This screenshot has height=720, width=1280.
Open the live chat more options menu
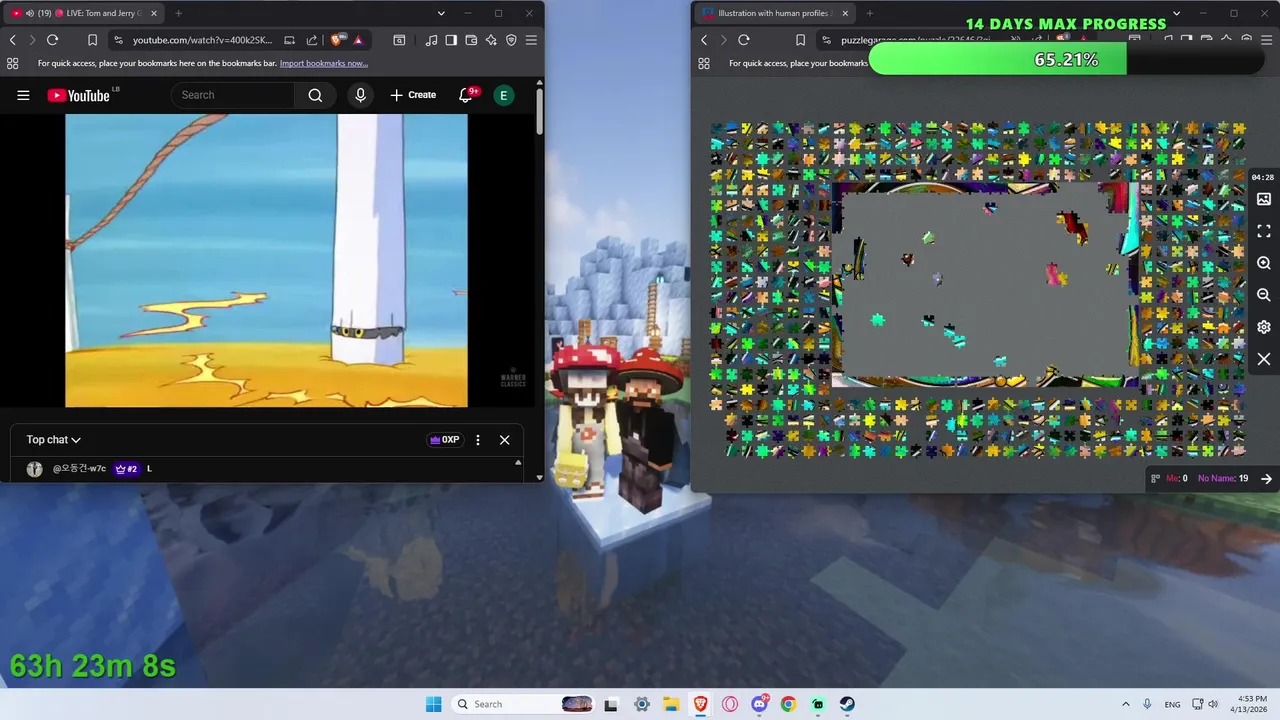[478, 440]
